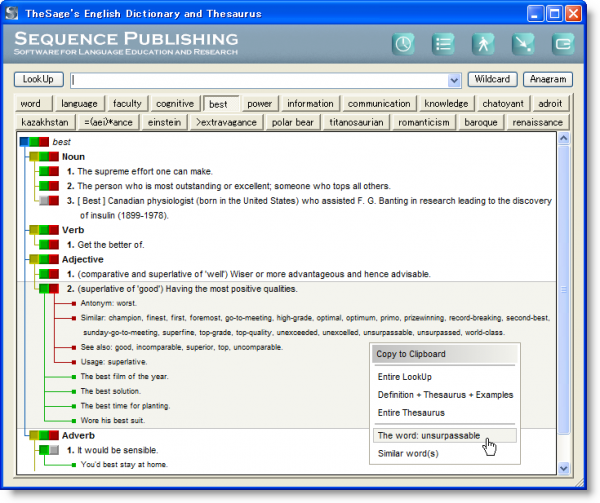
Task: Select the '=(aei)*ance' wildcard tab
Action: click(108, 122)
